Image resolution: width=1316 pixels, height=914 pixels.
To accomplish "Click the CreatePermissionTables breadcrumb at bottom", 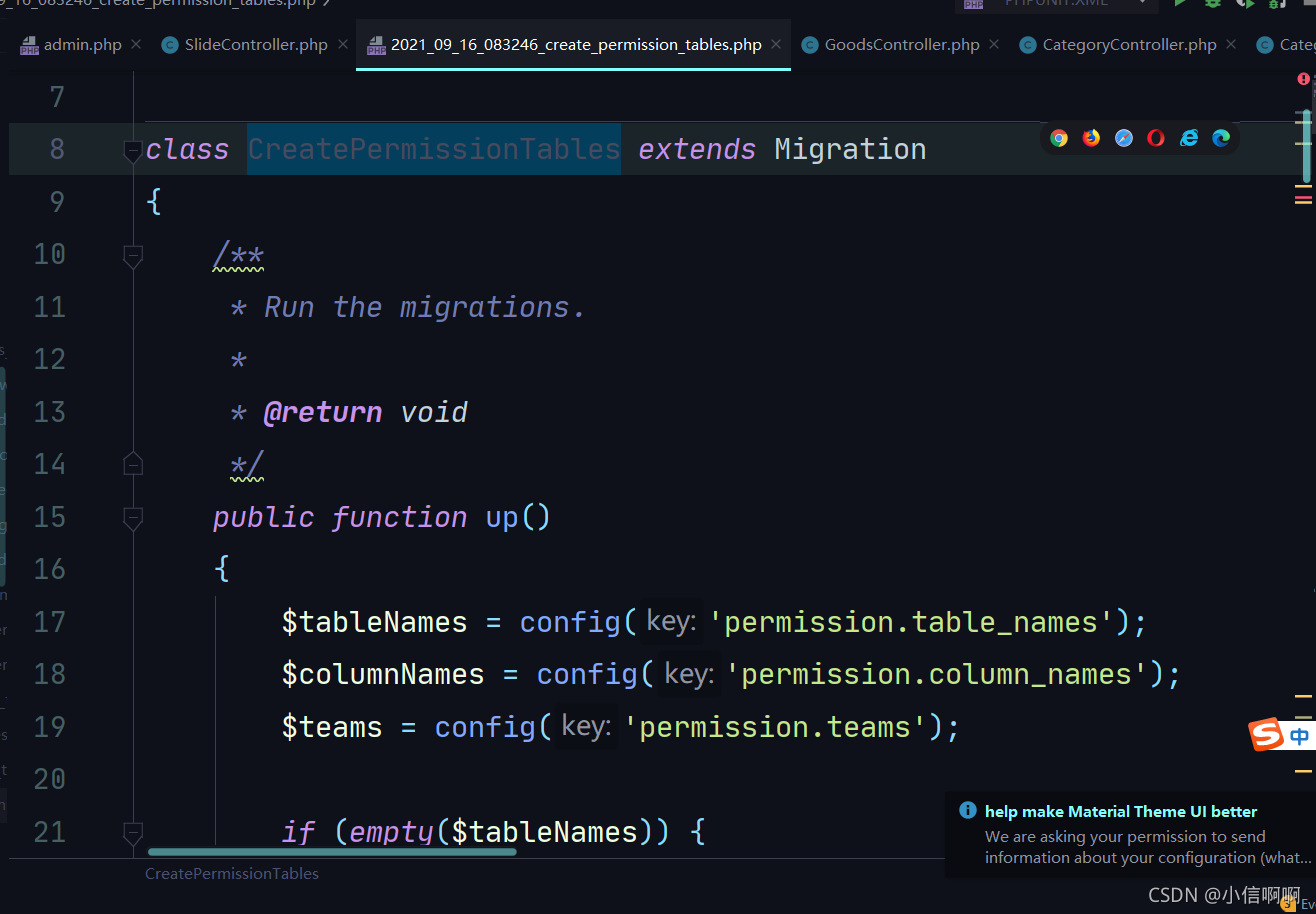I will 232,873.
